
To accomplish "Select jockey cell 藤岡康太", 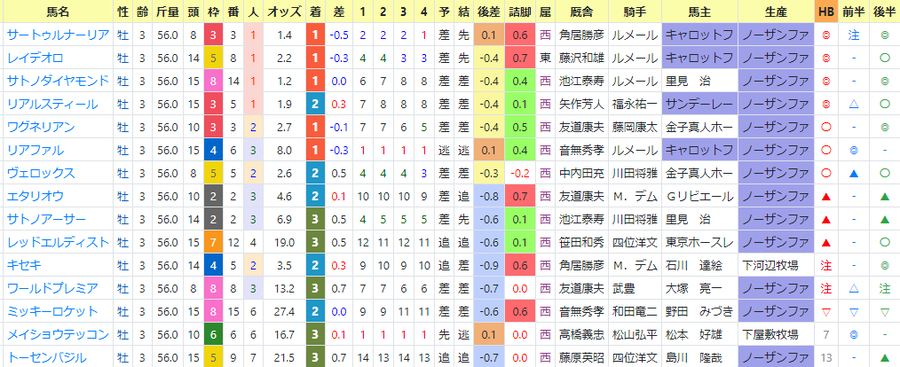I will (x=634, y=127).
